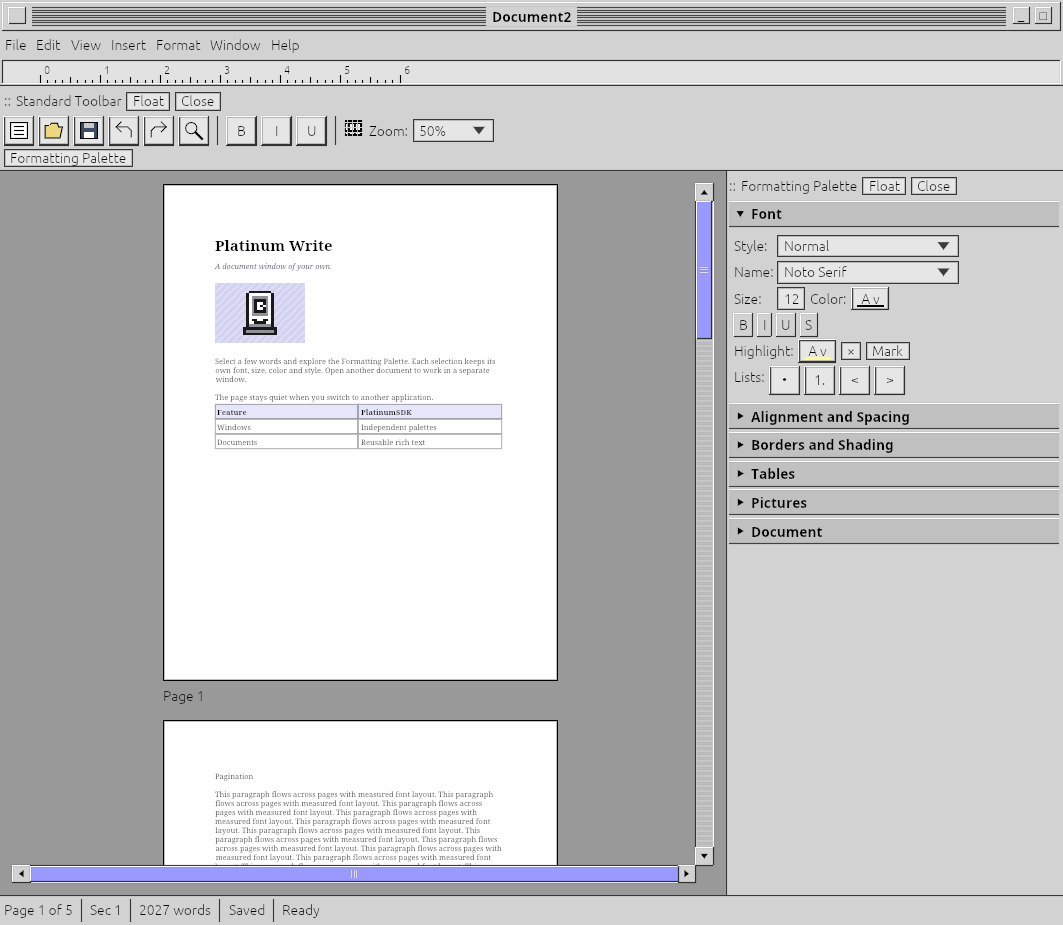The image size is (1063, 925).
Task: Open the File menu
Action: pos(16,45)
